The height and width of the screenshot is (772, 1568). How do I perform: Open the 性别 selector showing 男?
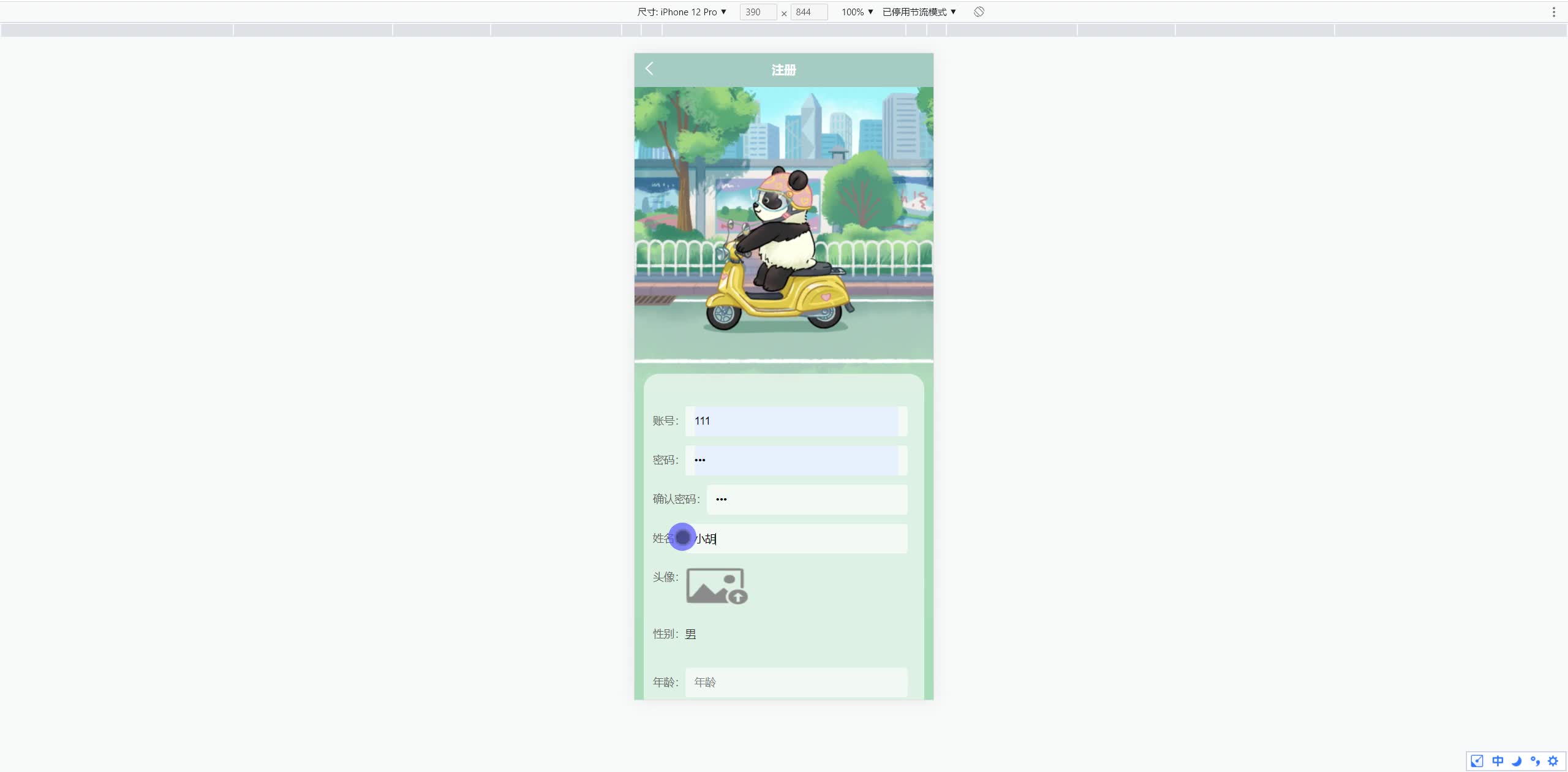(x=690, y=634)
